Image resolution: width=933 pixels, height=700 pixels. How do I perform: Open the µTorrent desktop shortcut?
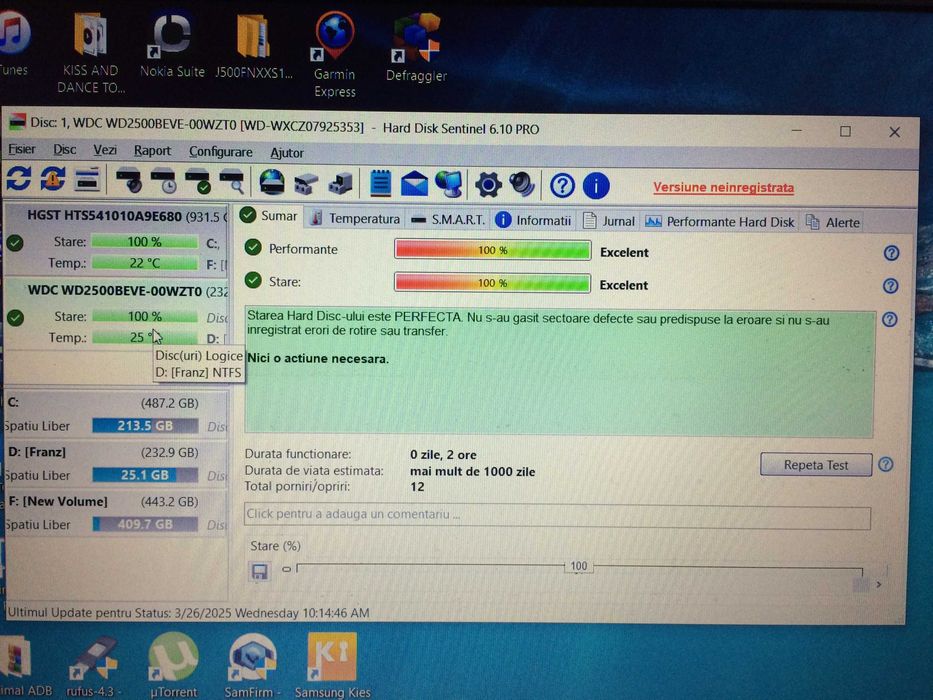click(173, 665)
